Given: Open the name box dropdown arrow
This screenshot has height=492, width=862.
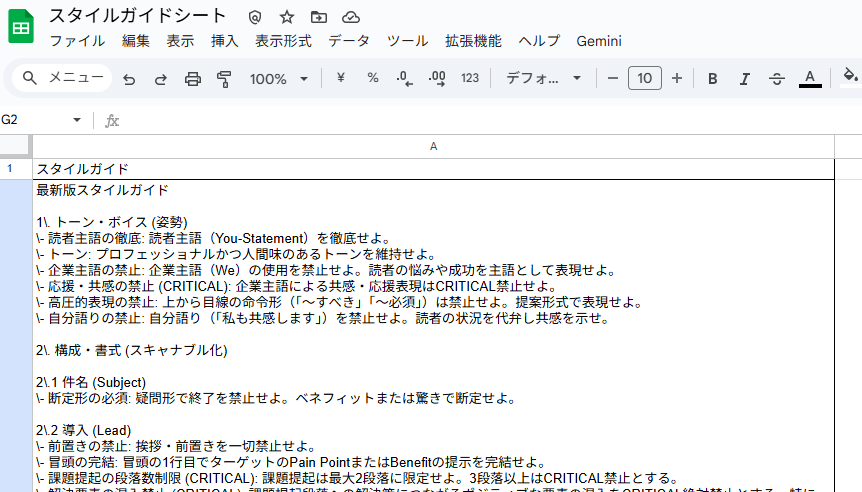Looking at the screenshot, I should pyautogui.click(x=77, y=120).
